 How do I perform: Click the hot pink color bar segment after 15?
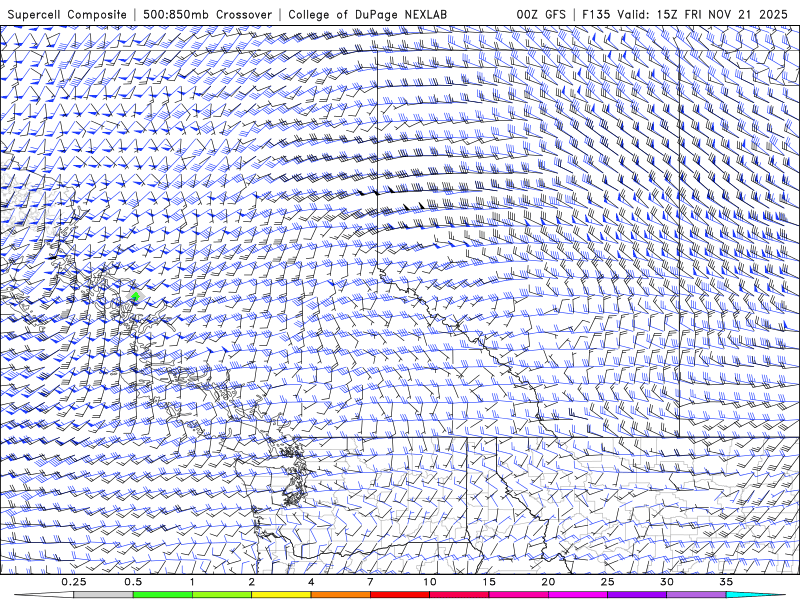pyautogui.click(x=518, y=595)
